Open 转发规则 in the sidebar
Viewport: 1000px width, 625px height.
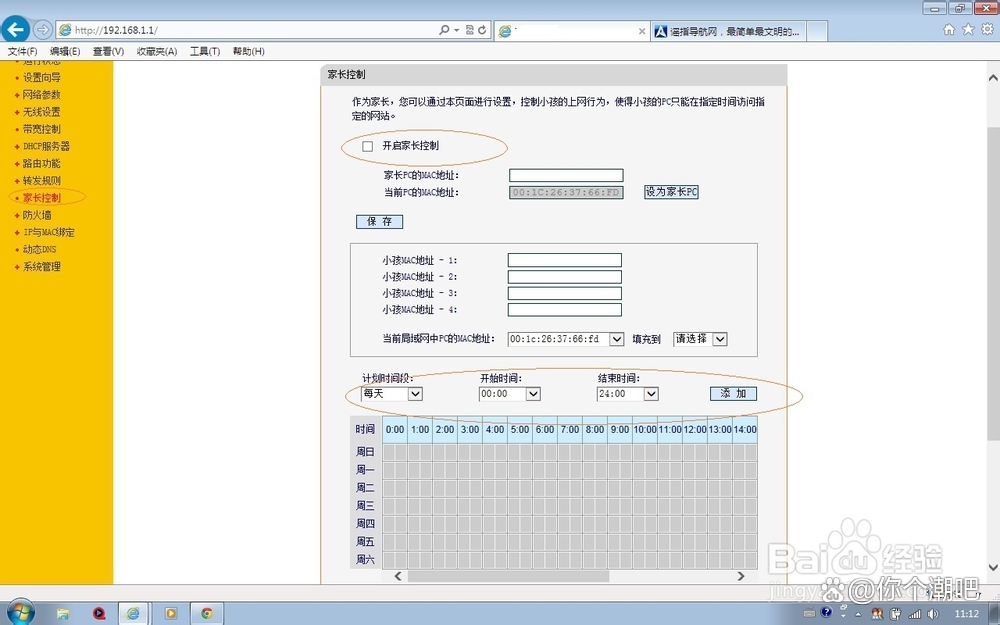point(41,180)
